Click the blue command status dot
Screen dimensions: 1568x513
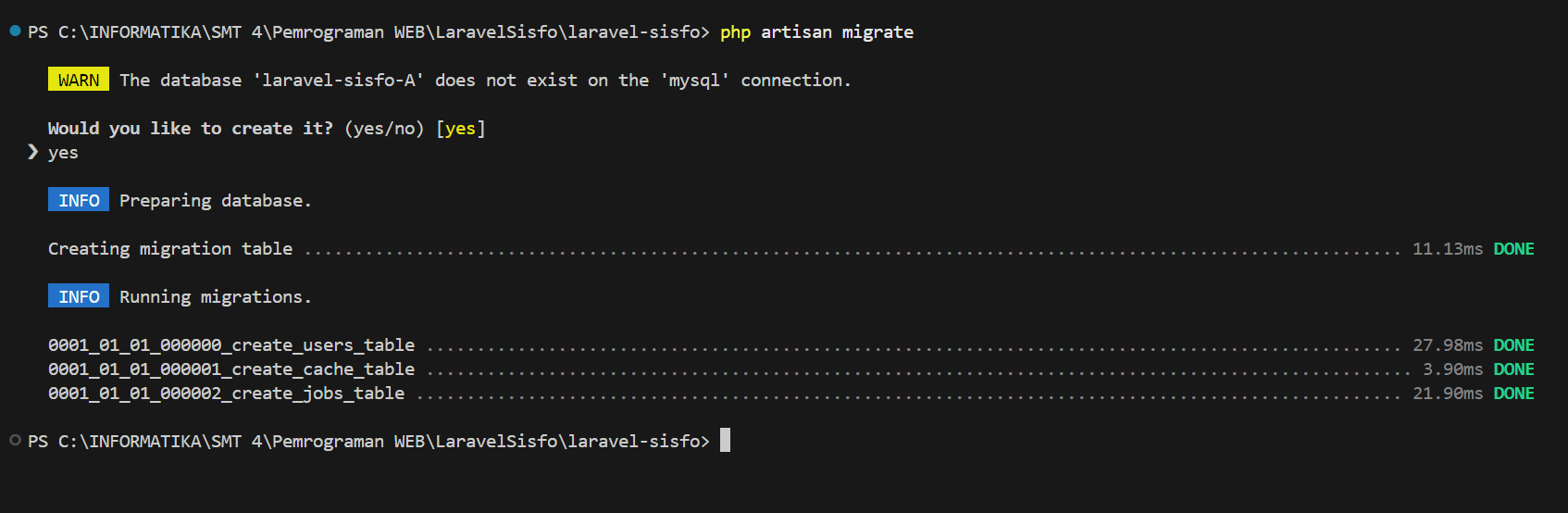15,31
